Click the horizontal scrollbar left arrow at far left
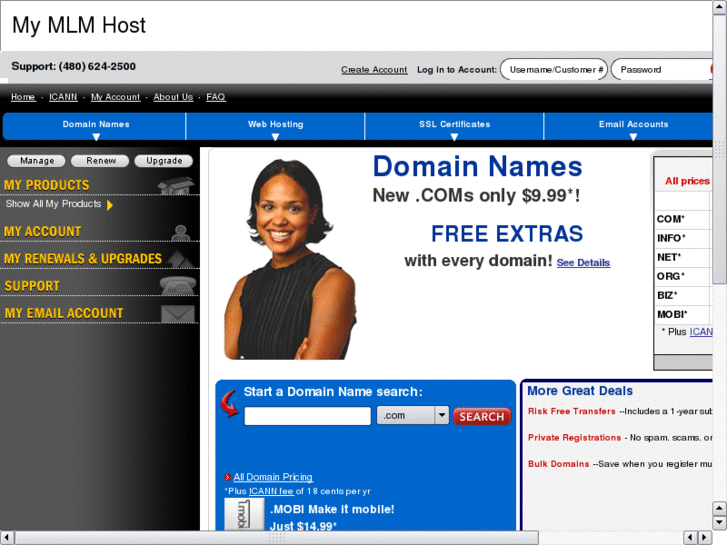This screenshot has height=545, width=727. [7, 538]
